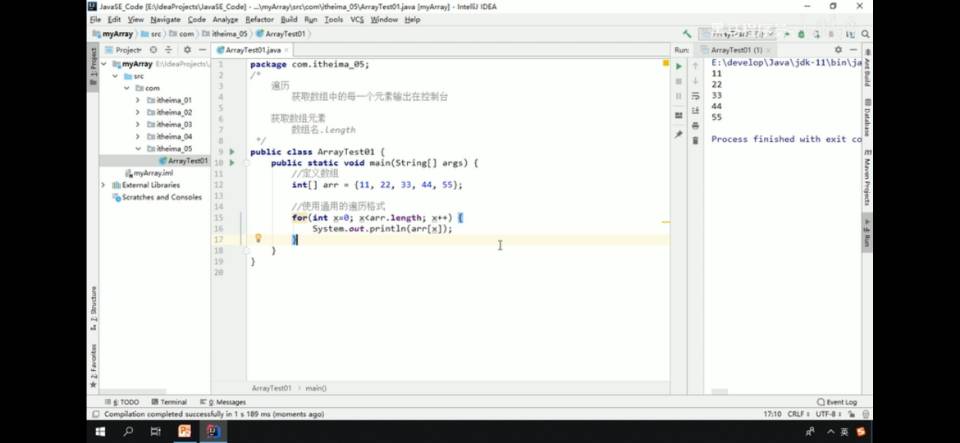The image size is (960, 443).
Task: Click the Build project hammer icon
Action: pyautogui.click(x=687, y=34)
